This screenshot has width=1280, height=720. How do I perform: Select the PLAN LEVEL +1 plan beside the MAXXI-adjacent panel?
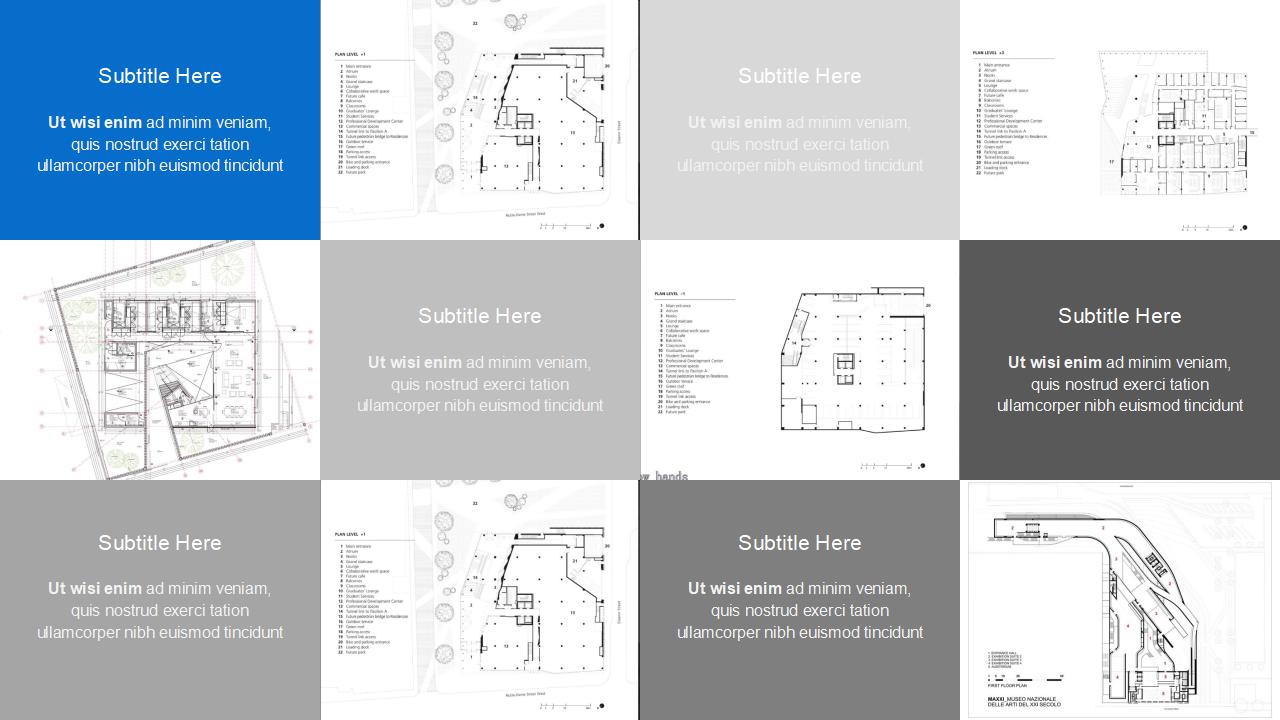479,600
